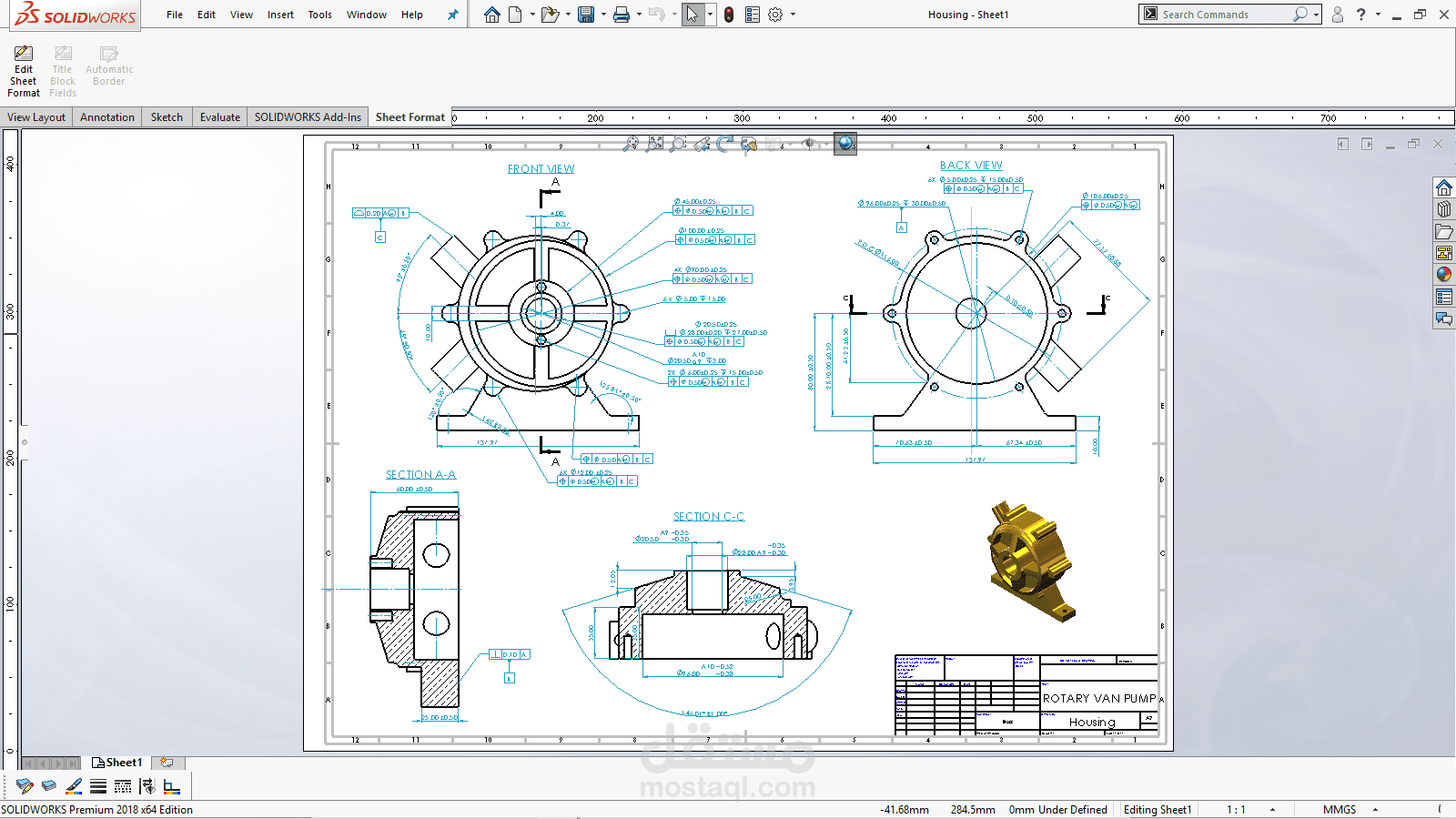Expand the Options gear dropdown arrow
Screen dimensions: 1456x819
tap(793, 15)
